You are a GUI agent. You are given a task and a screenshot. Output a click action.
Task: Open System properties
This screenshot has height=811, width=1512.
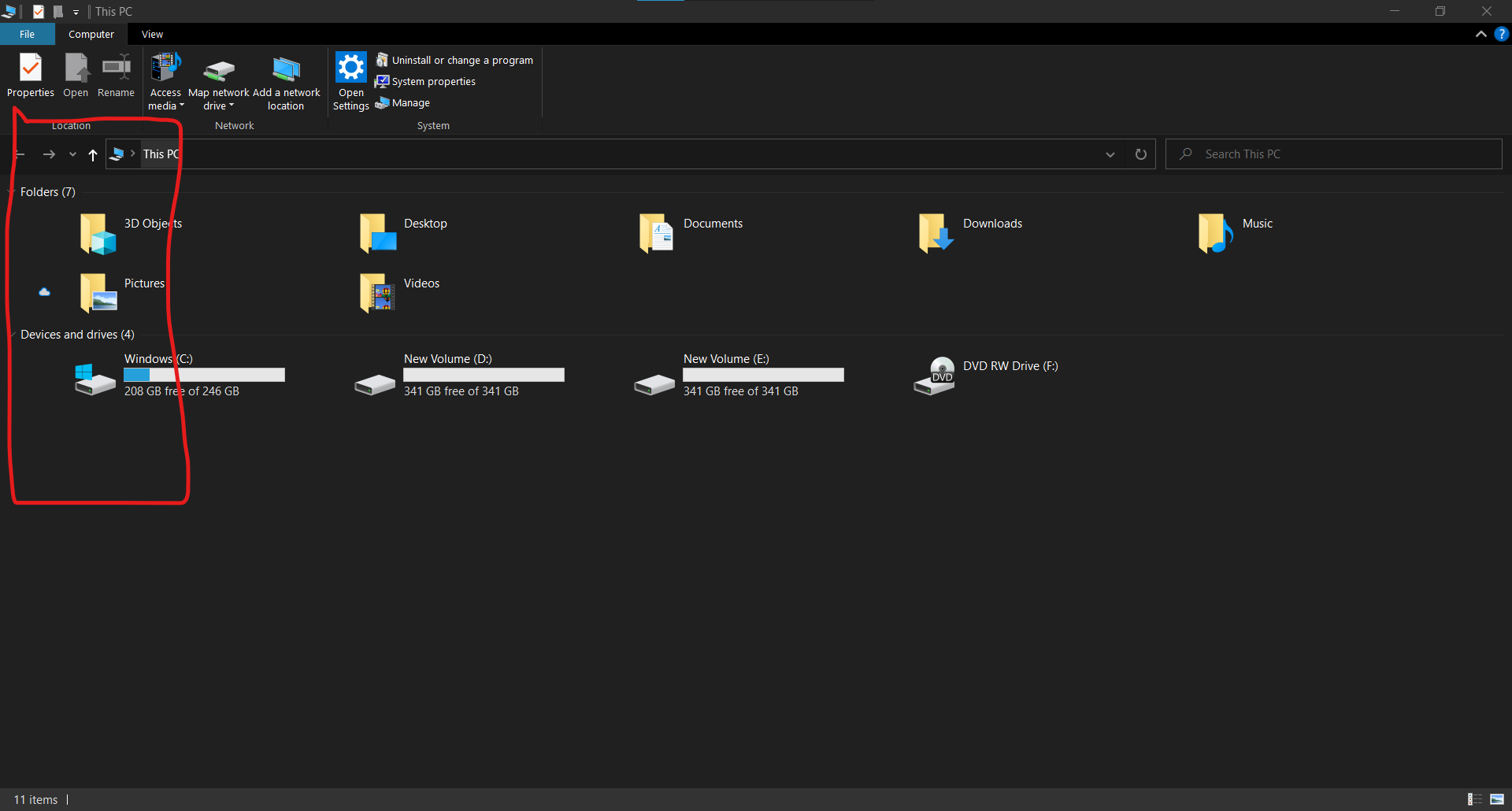coord(425,81)
